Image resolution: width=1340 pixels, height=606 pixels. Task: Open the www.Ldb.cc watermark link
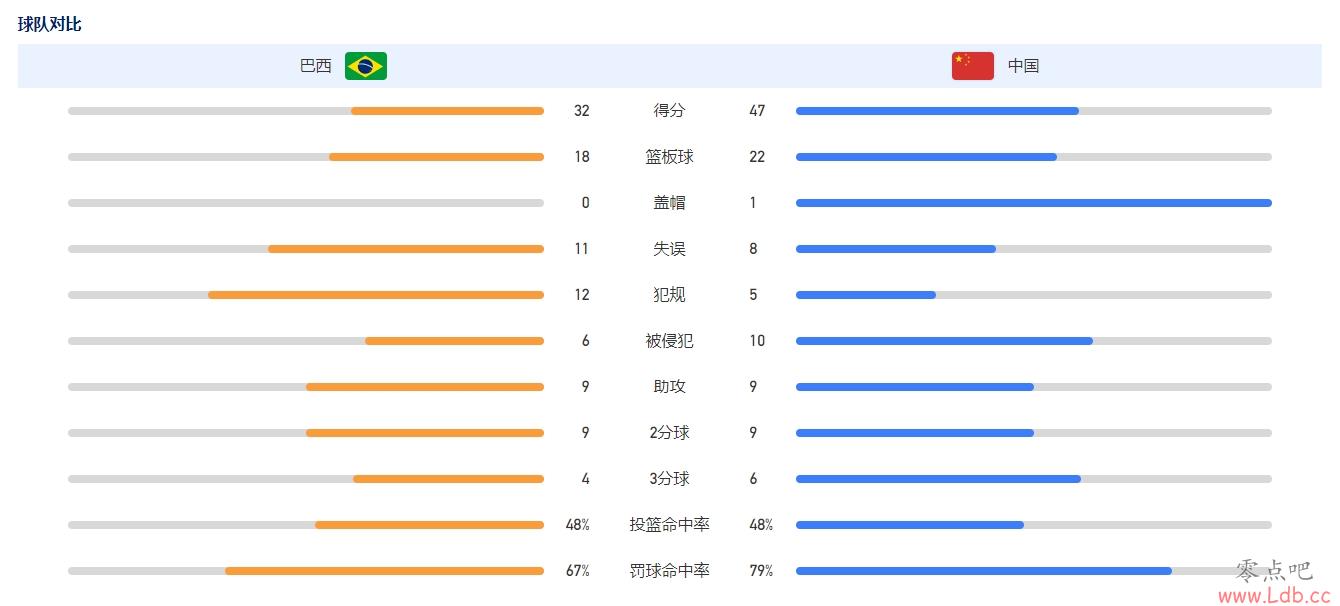coord(1274,594)
